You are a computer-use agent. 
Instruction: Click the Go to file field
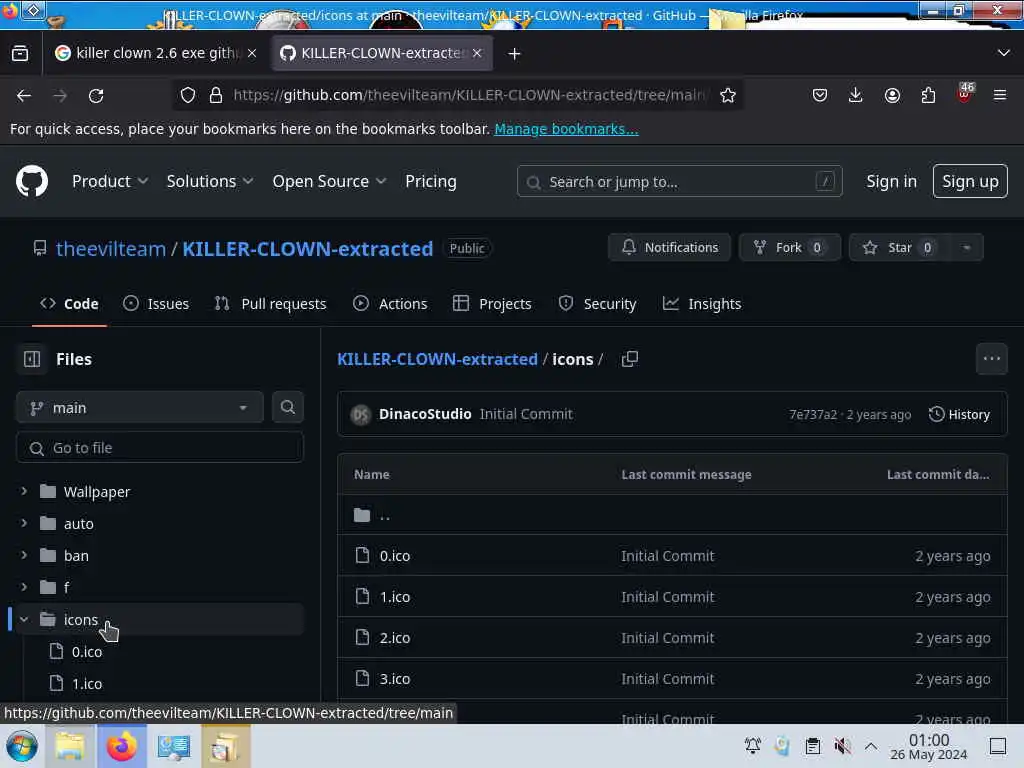[159, 447]
